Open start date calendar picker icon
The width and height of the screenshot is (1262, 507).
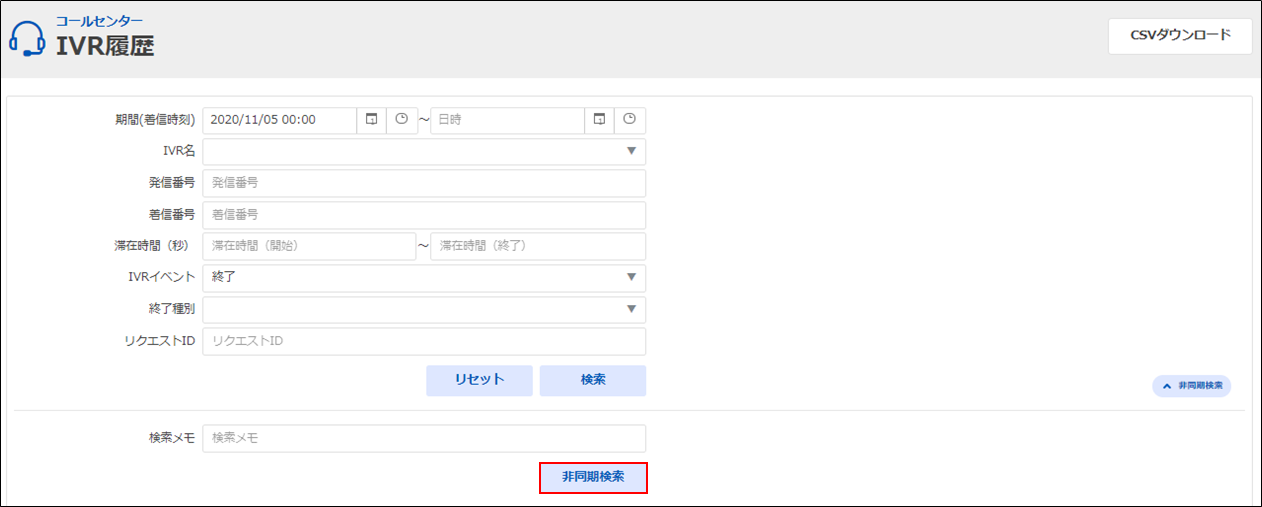(372, 120)
